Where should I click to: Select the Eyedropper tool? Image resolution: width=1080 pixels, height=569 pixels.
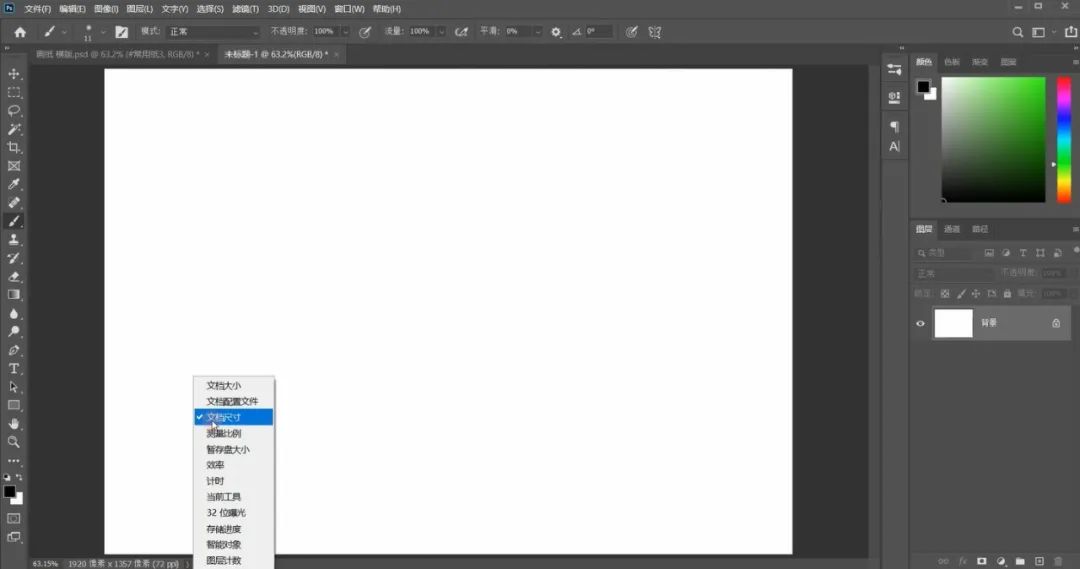pos(14,184)
